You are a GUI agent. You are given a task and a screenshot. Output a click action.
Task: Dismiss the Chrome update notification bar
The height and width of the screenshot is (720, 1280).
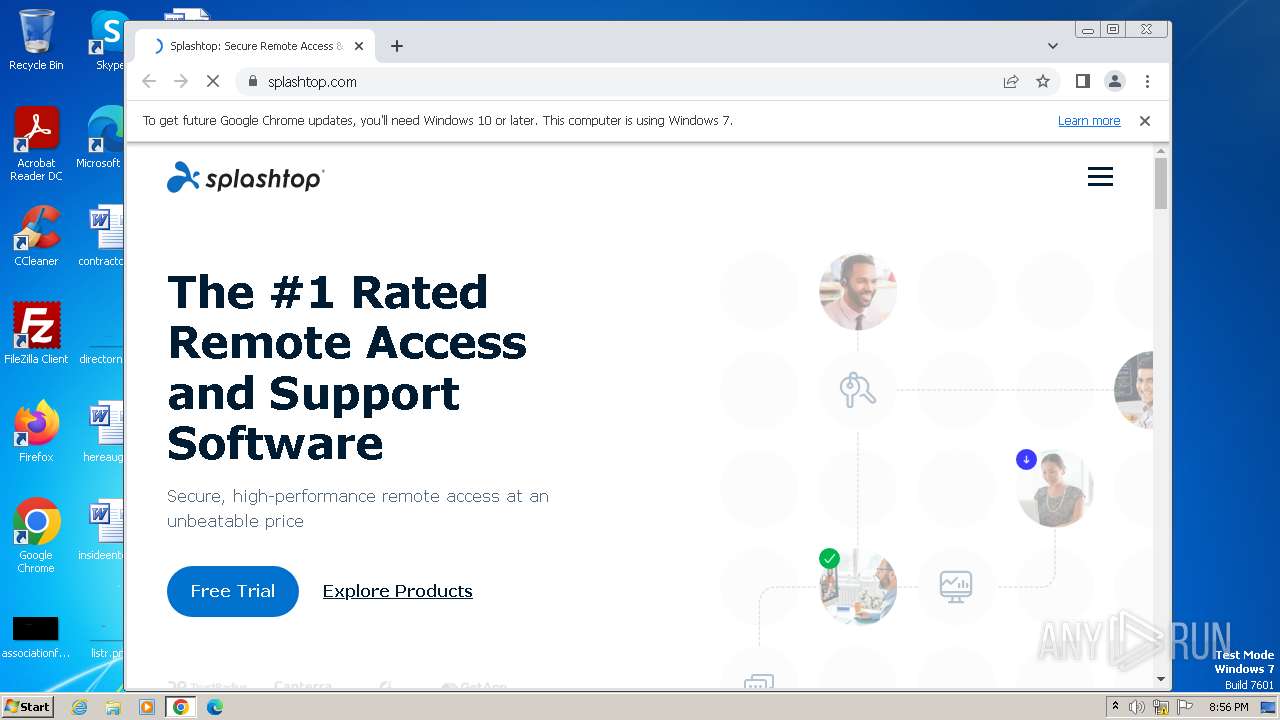coord(1145,121)
